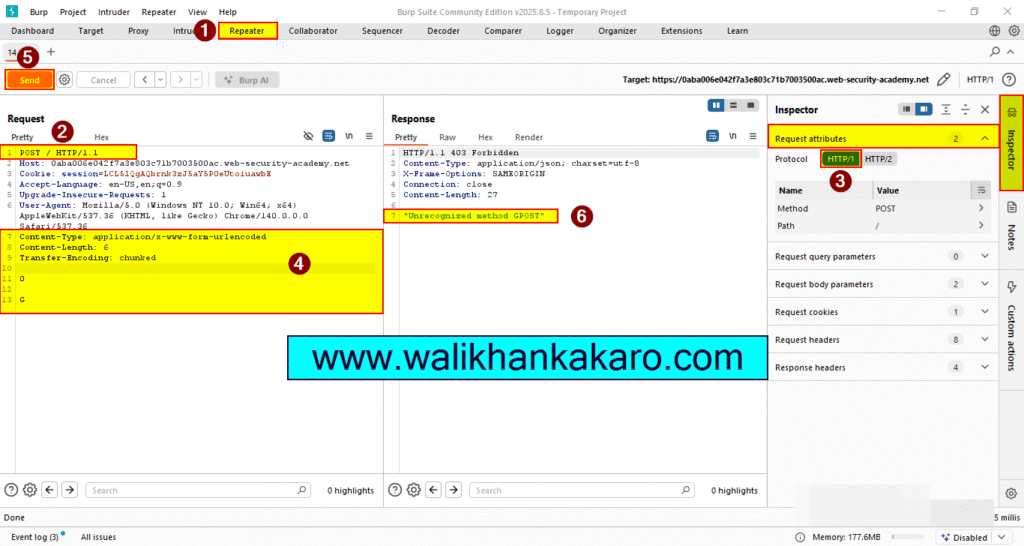The width and height of the screenshot is (1024, 546).
Task: Open Custom actions side panel
Action: tap(1011, 327)
